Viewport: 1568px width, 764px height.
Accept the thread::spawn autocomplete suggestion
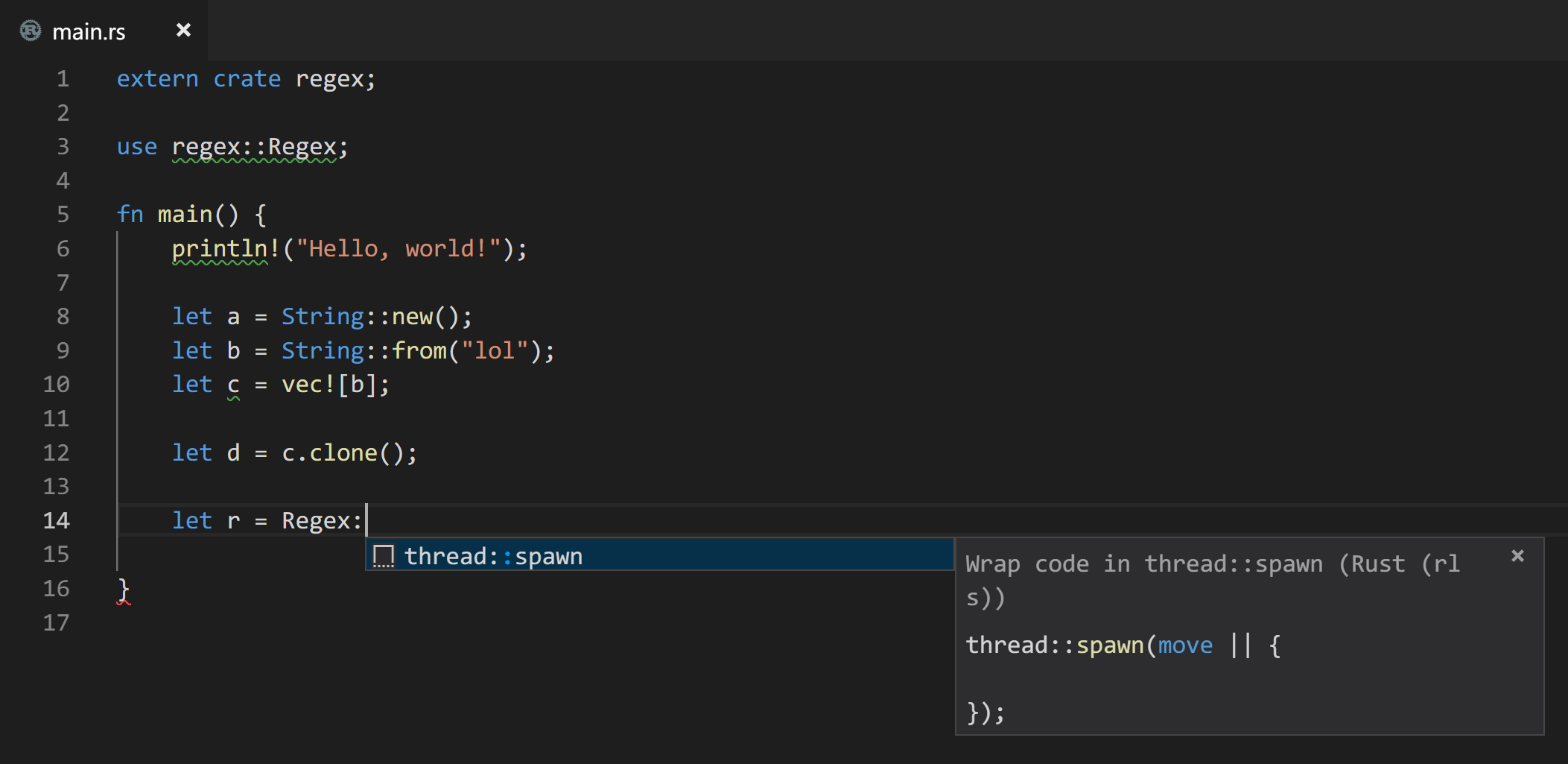coord(660,556)
